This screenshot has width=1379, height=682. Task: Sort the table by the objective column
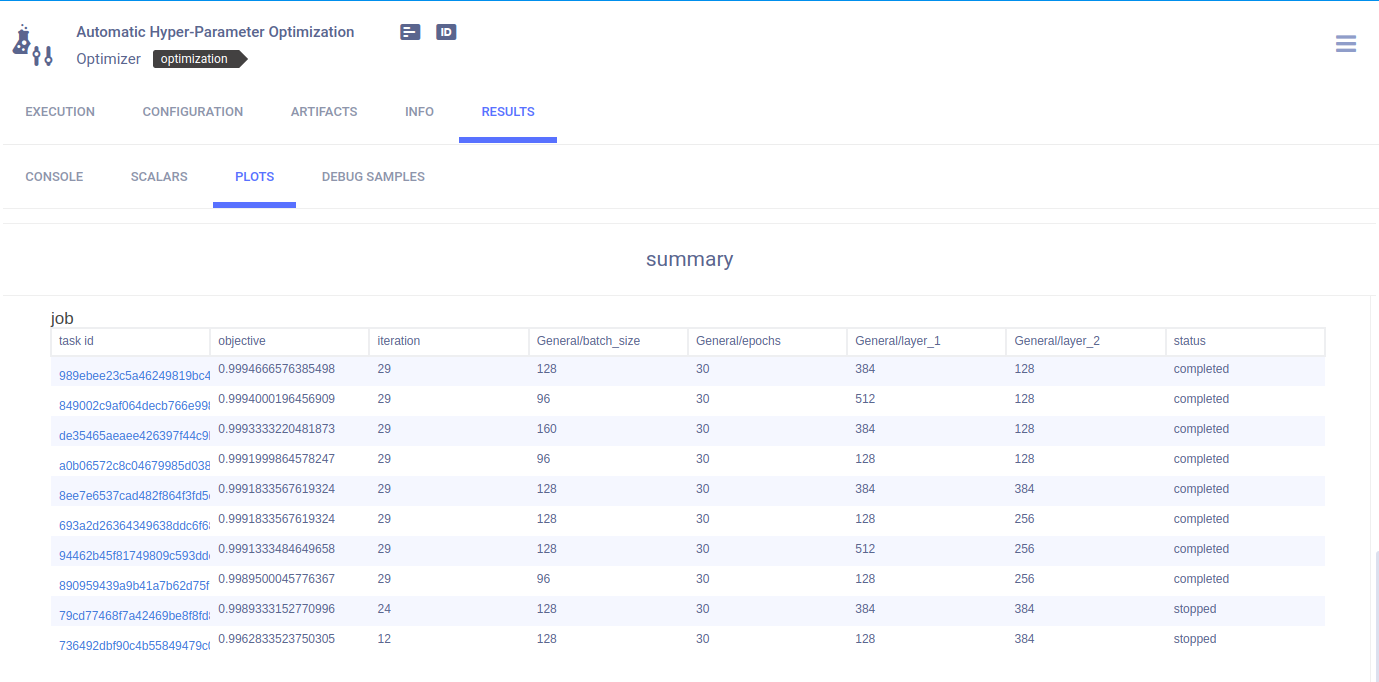[x=243, y=341]
